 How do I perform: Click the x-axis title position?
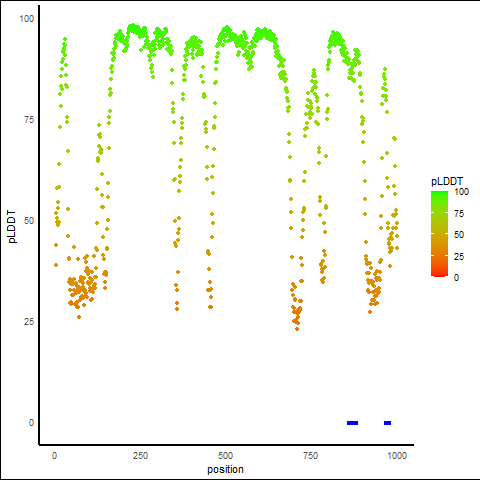pyautogui.click(x=225, y=469)
